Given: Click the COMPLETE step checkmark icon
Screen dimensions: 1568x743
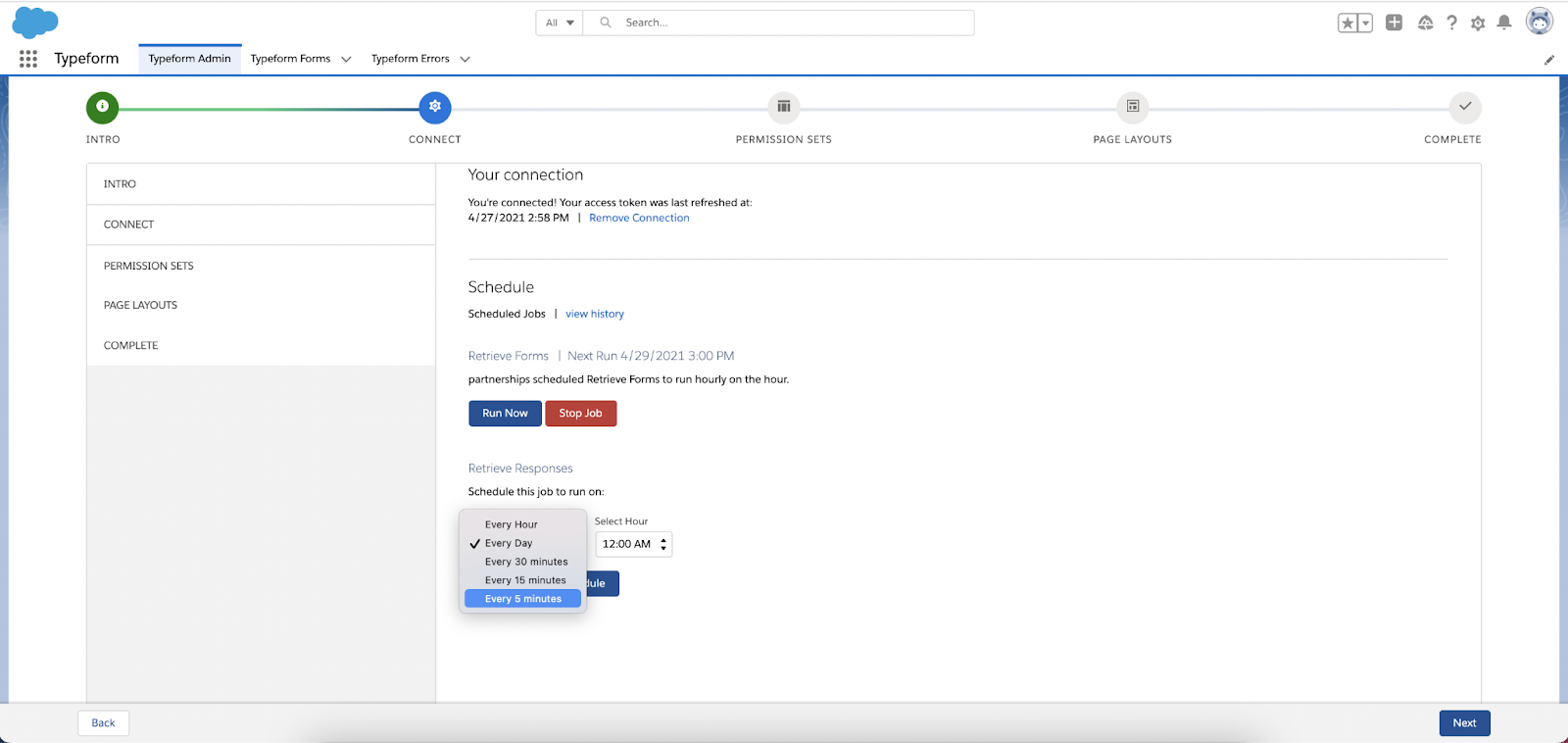Looking at the screenshot, I should (x=1465, y=107).
